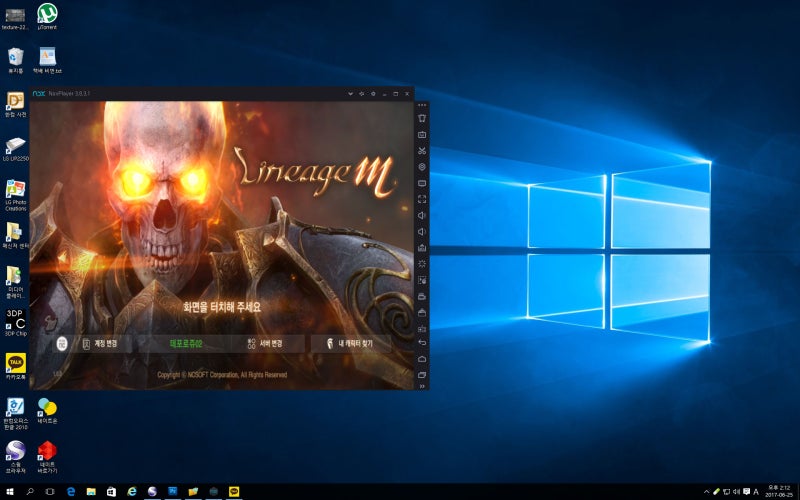800x500 pixels.
Task: Open the Windows Start menu
Action: pos(10,492)
